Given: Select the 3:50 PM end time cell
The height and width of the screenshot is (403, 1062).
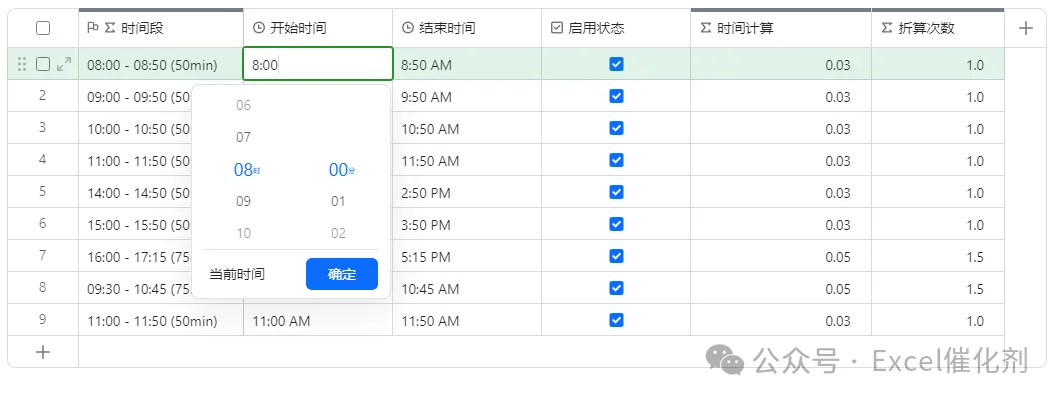Looking at the screenshot, I should [x=467, y=224].
